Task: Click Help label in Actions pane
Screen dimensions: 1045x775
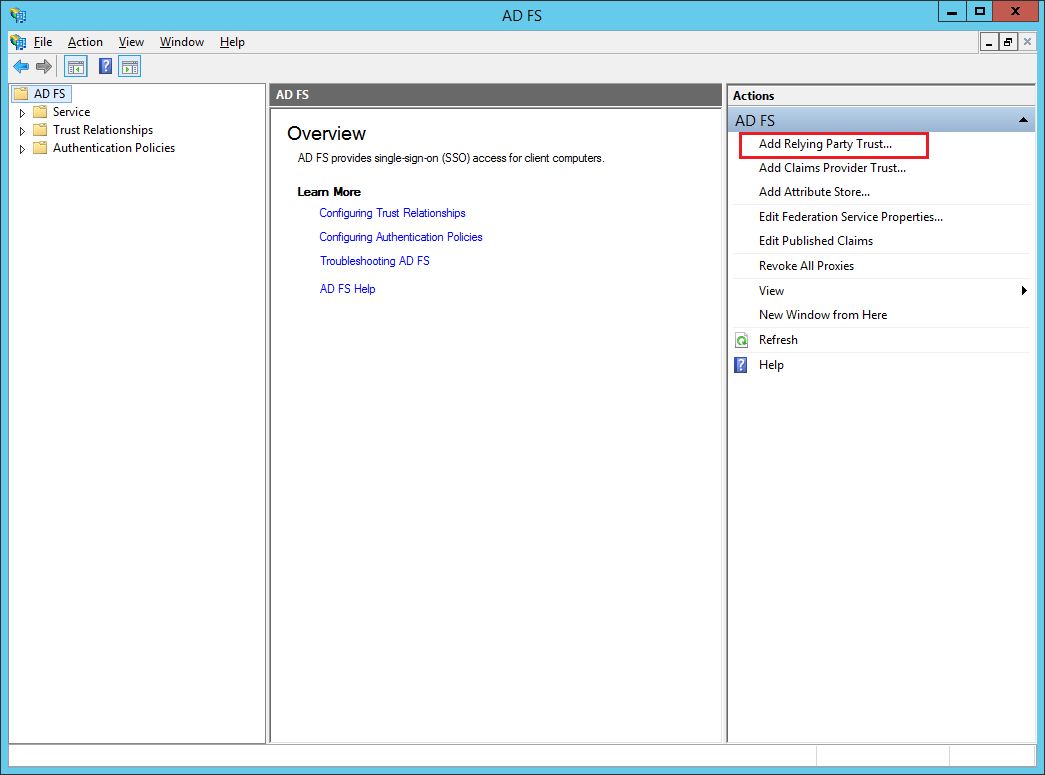Action: tap(771, 365)
